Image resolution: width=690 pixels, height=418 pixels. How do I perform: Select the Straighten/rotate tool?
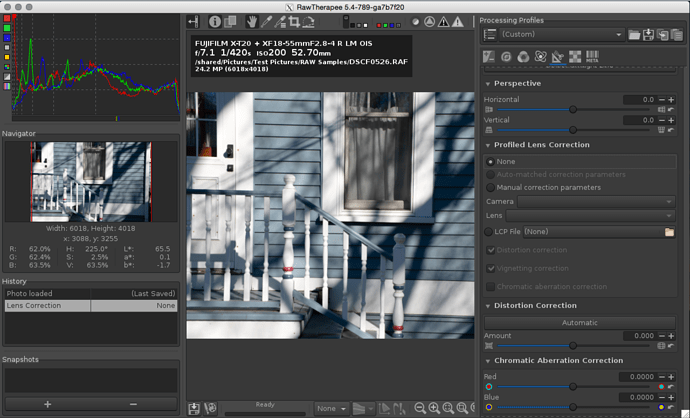308,22
